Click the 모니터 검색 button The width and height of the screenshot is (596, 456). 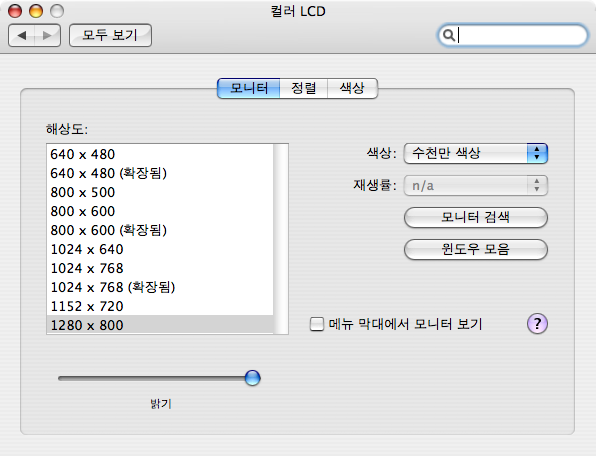tap(476, 217)
